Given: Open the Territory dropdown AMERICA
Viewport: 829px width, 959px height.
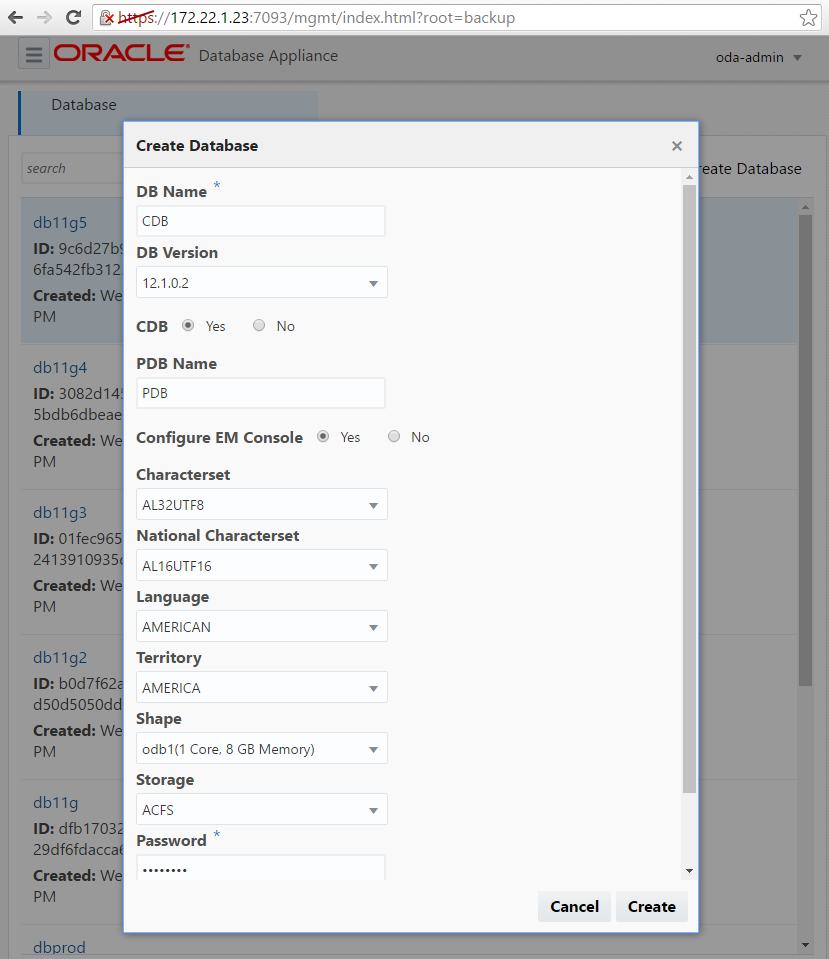Looking at the screenshot, I should tap(262, 687).
